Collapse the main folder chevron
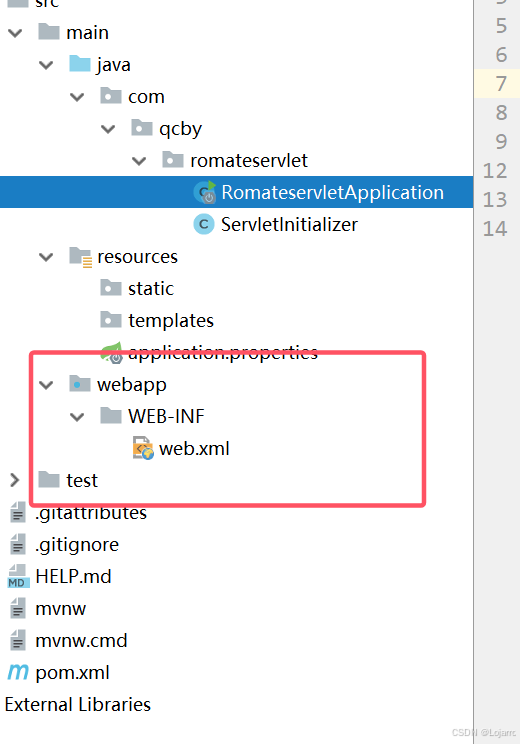Viewport: 520px width, 744px height. click(x=15, y=33)
